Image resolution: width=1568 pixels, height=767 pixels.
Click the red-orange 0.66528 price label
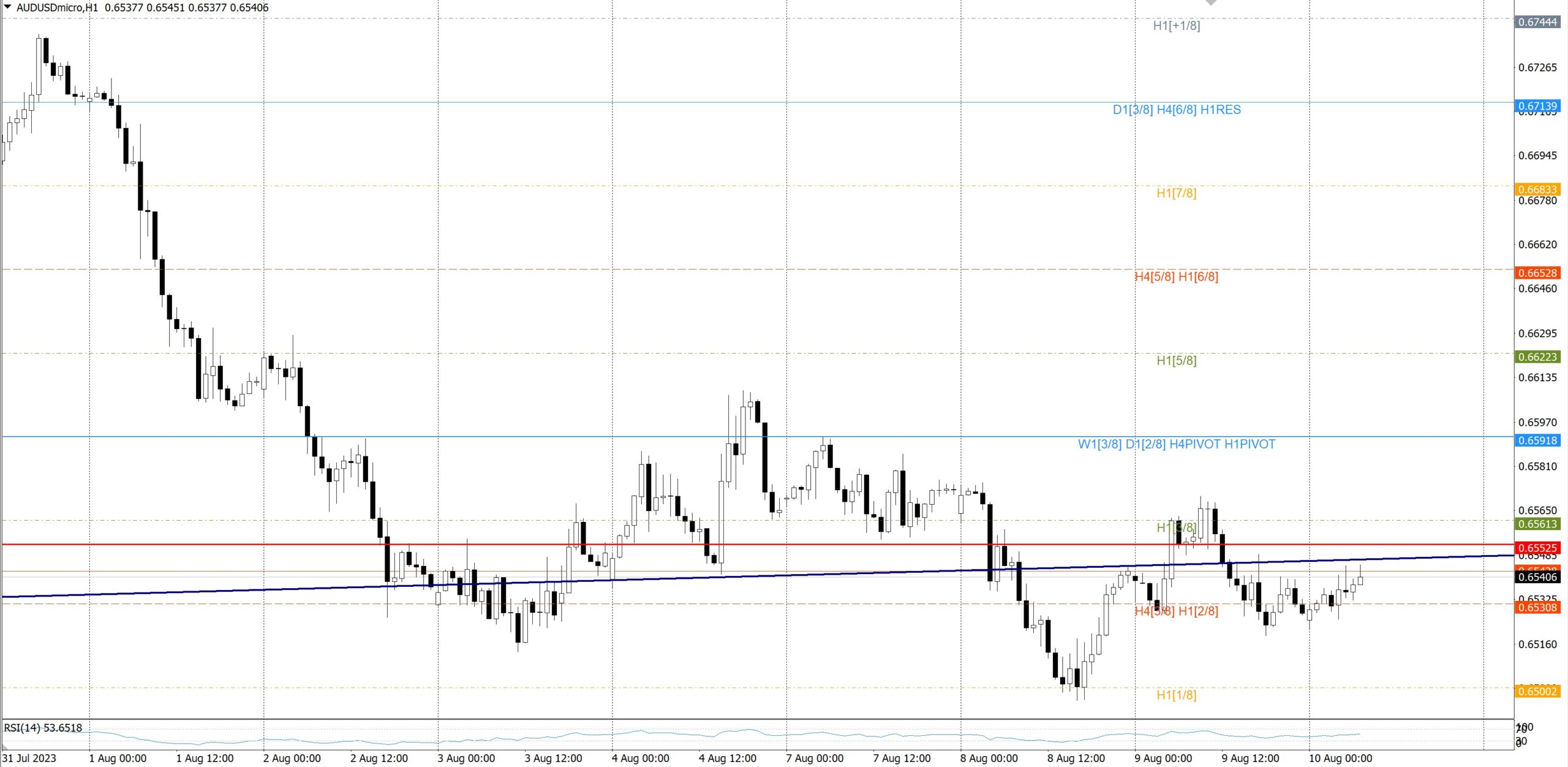(1537, 273)
